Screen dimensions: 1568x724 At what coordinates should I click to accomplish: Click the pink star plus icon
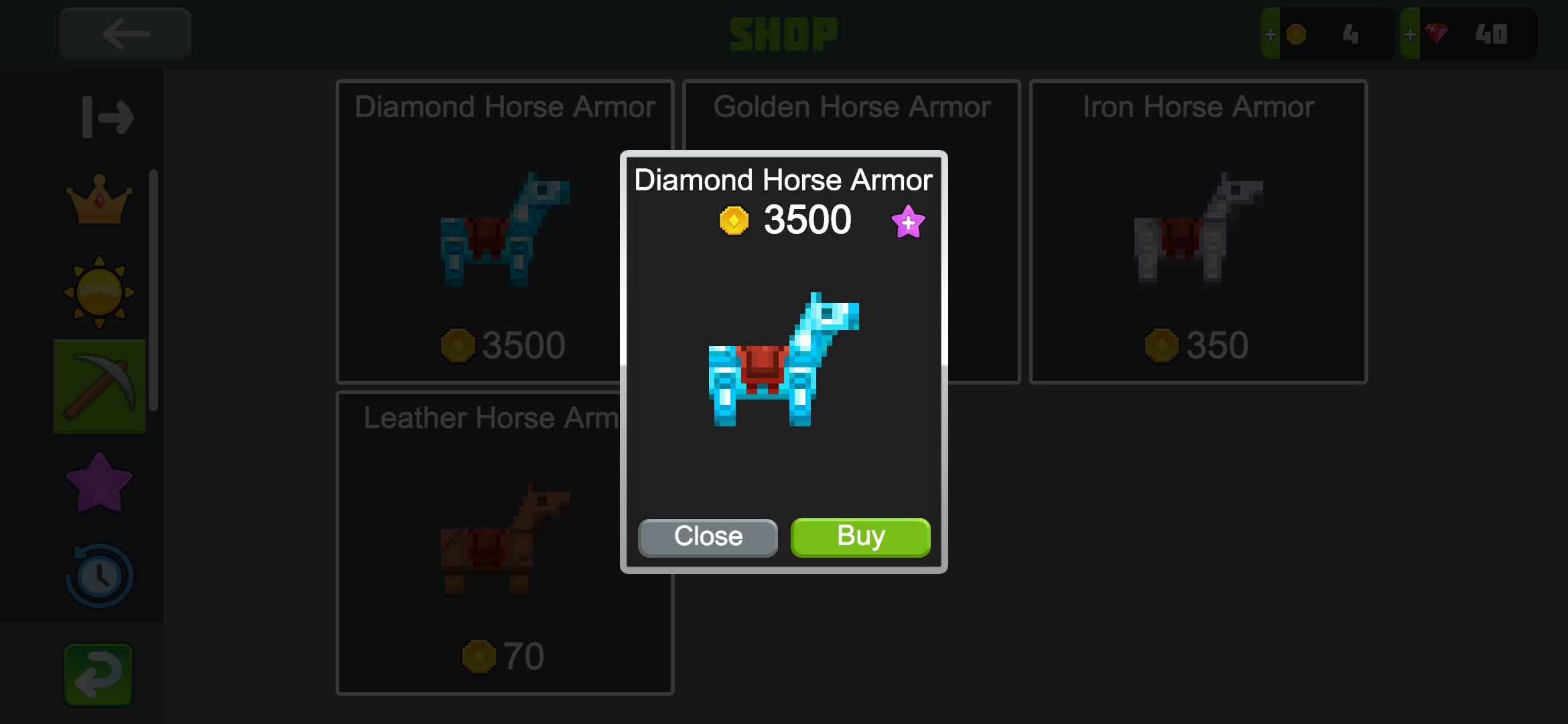pos(908,222)
